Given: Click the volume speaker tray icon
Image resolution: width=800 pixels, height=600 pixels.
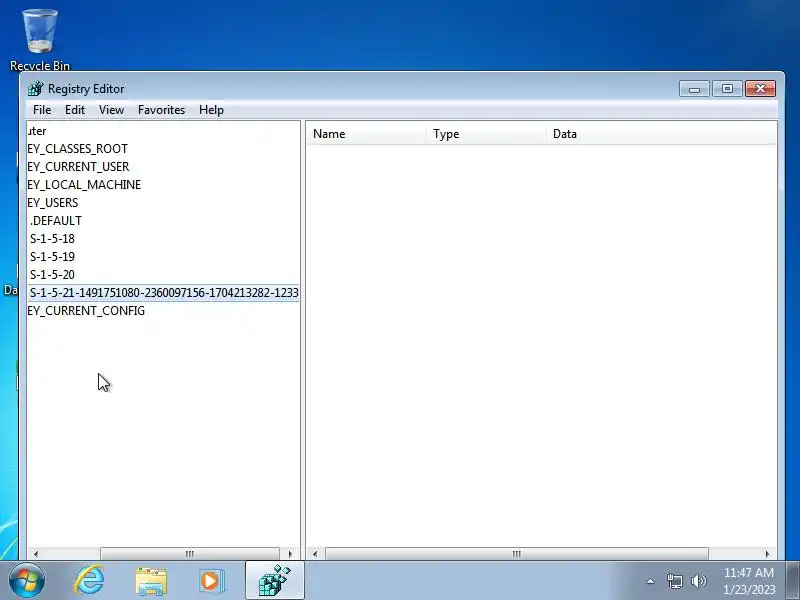Looking at the screenshot, I should tap(698, 581).
